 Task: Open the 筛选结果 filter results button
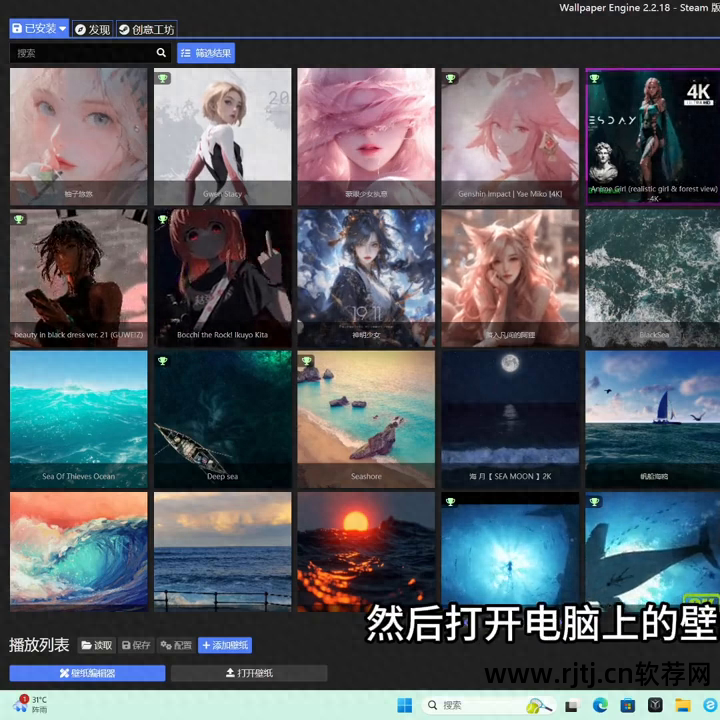point(206,53)
